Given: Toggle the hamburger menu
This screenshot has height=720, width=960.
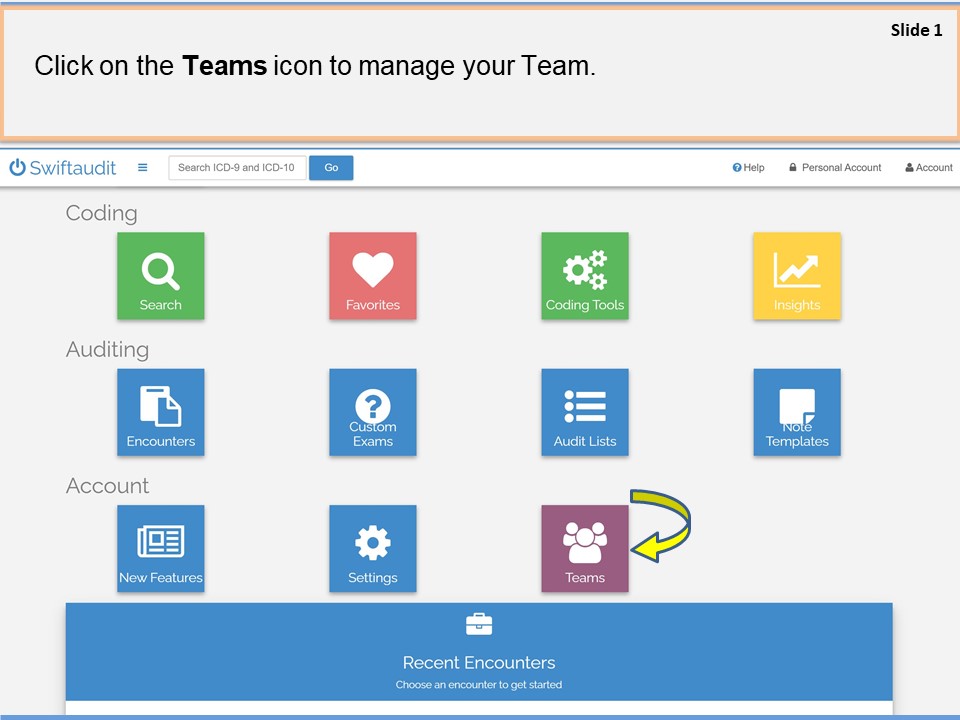Looking at the screenshot, I should [x=142, y=168].
